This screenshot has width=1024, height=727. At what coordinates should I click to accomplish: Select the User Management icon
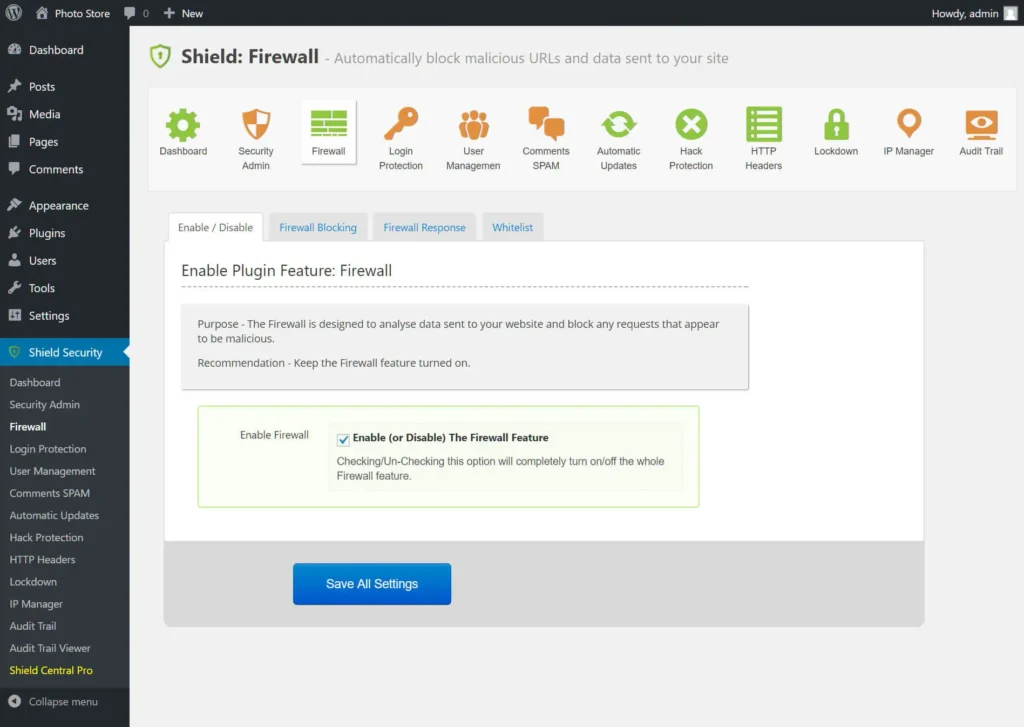pyautogui.click(x=472, y=125)
